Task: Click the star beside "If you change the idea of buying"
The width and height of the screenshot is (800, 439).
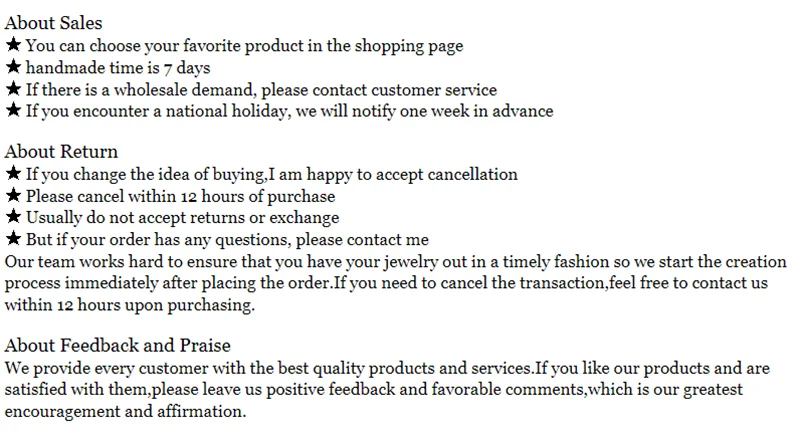Action: [13, 174]
